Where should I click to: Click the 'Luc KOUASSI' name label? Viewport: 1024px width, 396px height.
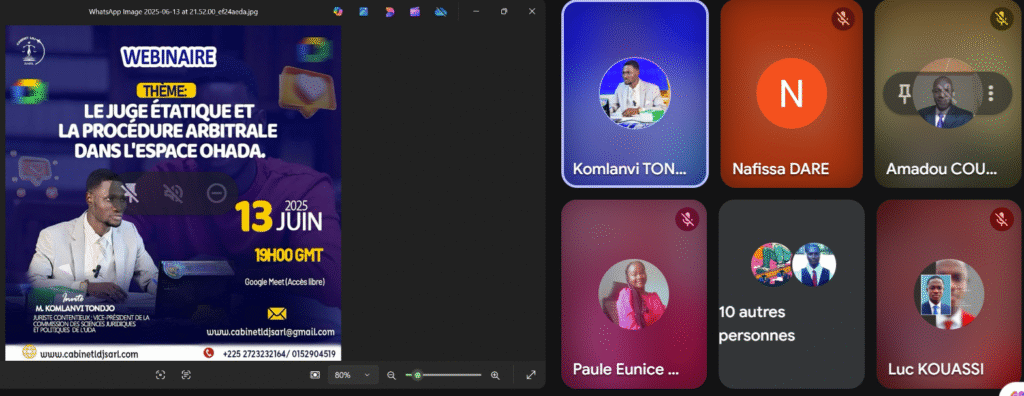936,369
